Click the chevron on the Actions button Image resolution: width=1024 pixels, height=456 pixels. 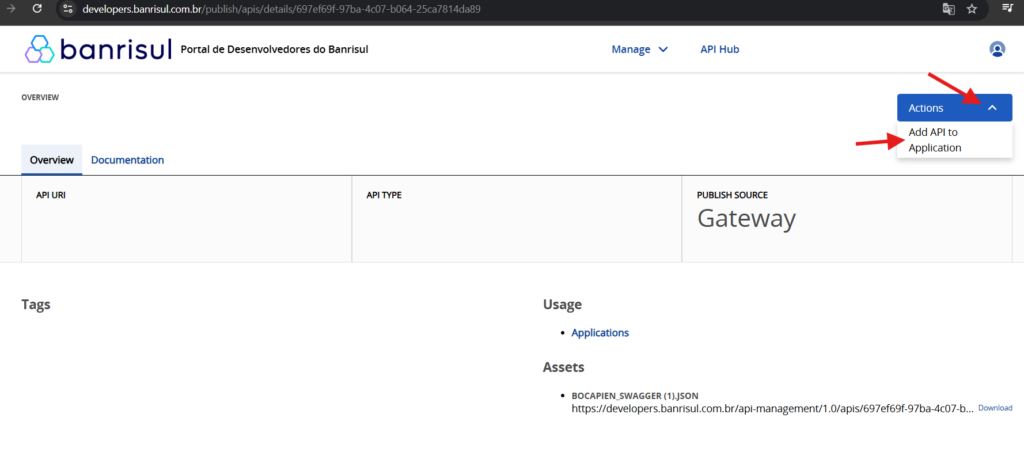(x=991, y=107)
